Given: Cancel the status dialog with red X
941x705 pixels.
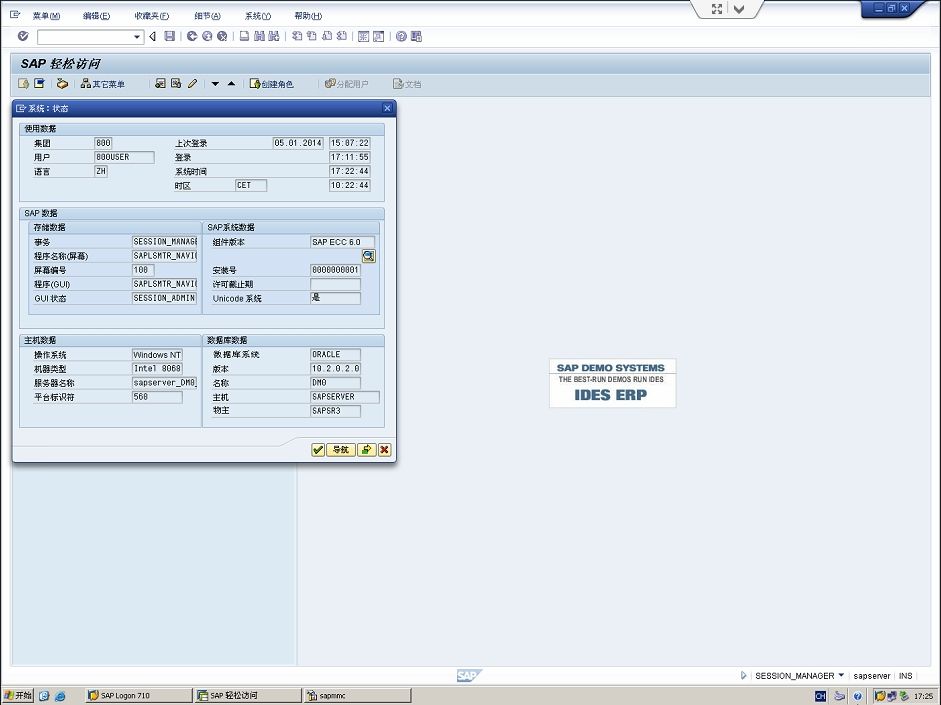Looking at the screenshot, I should click(384, 450).
